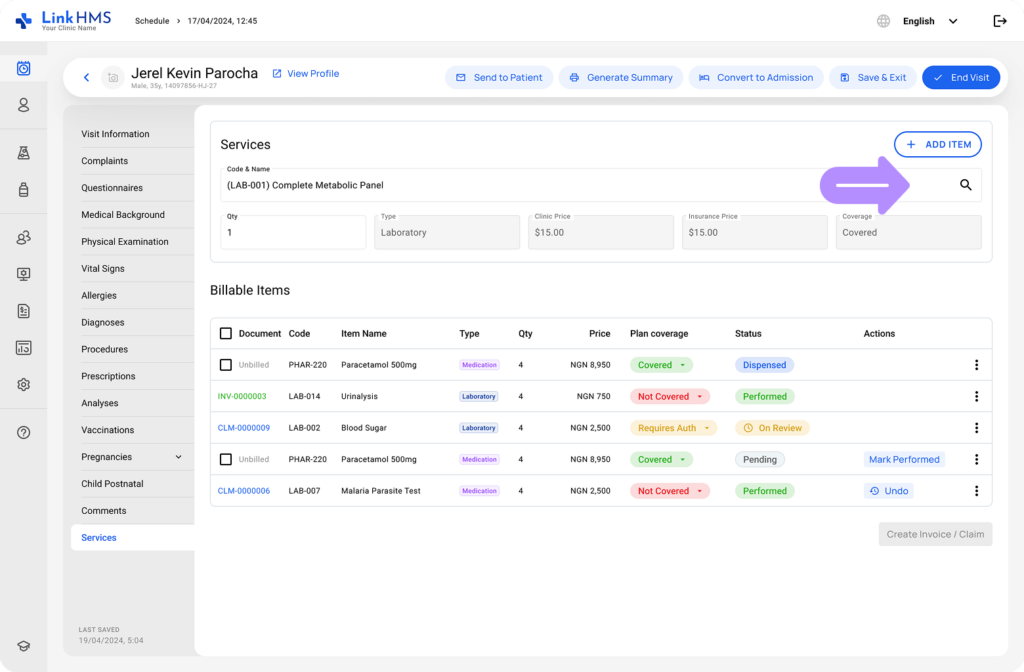
Task: Click Send to Patient button
Action: coord(499,77)
